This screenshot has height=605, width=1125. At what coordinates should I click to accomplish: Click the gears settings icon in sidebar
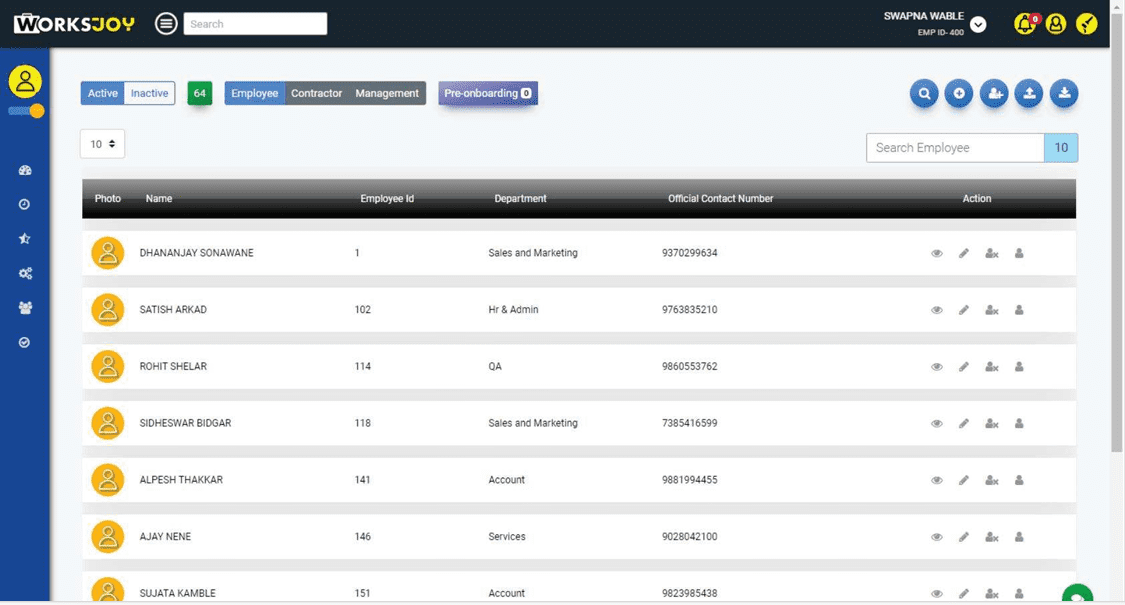(25, 273)
